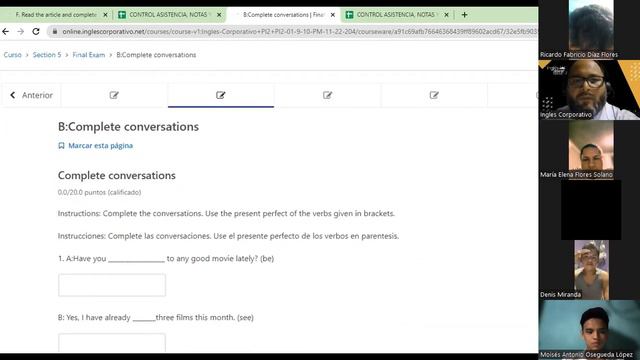
Task: Click the answer box for question 1 (be)
Action: click(112, 285)
